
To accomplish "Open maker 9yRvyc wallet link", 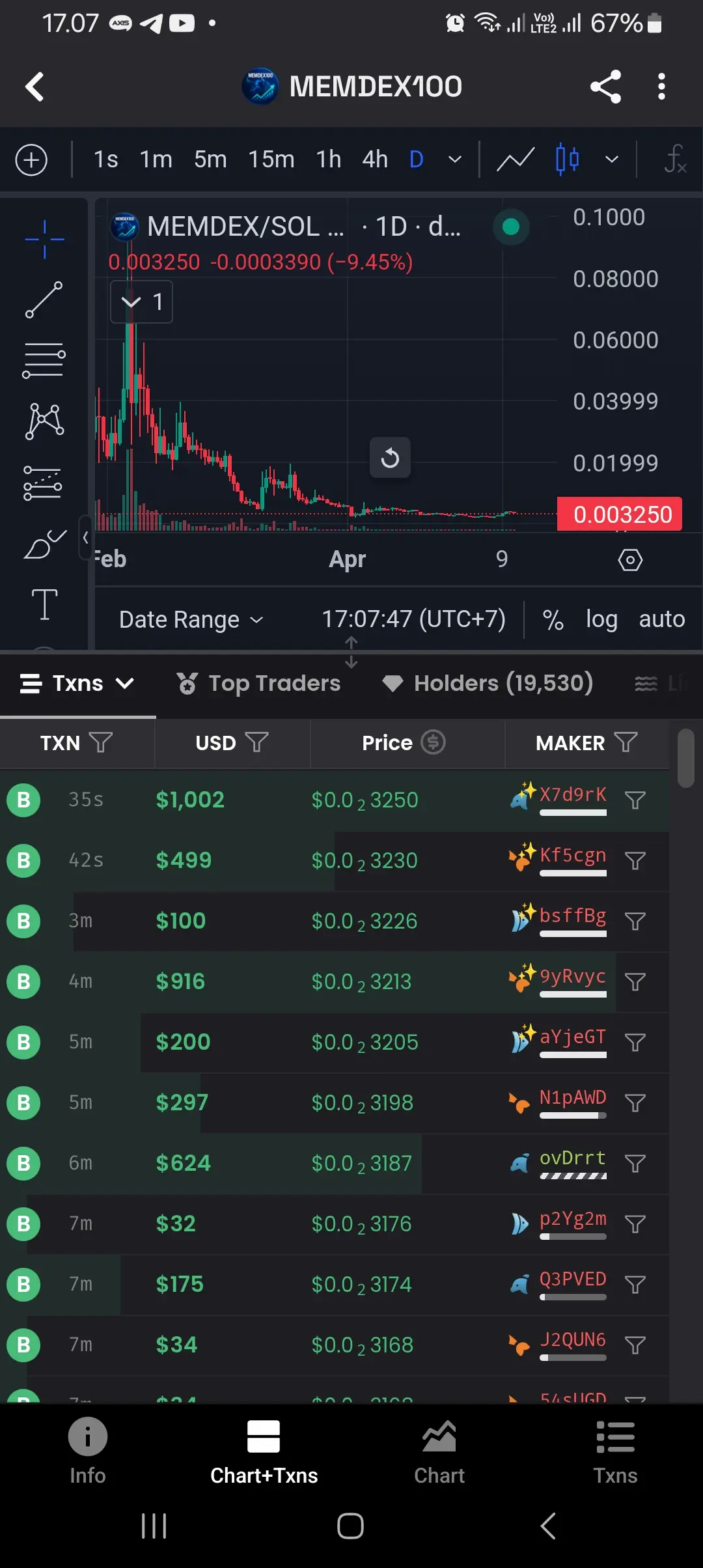I will tap(573, 976).
